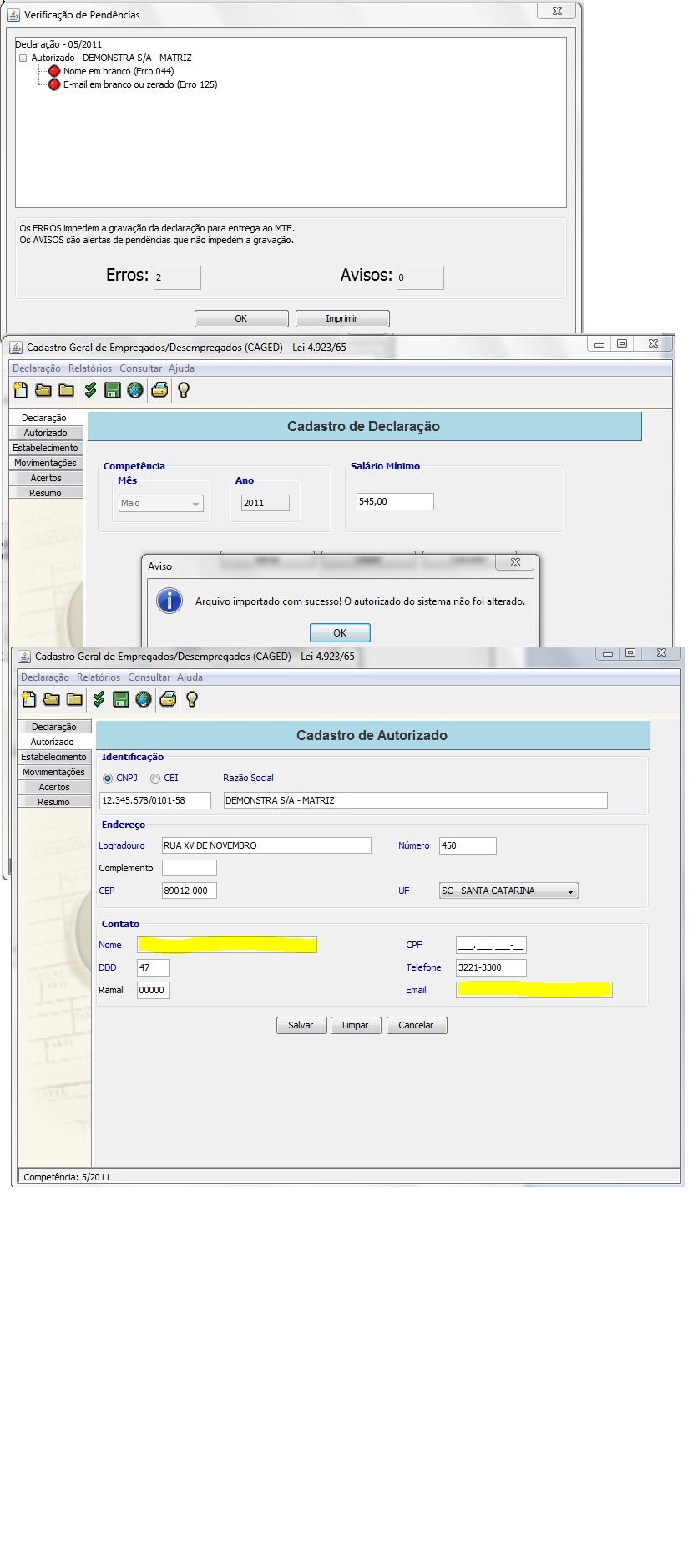Open Relatórios menu in Cadastro de Declaração window
The image size is (698, 1568).
(90, 368)
